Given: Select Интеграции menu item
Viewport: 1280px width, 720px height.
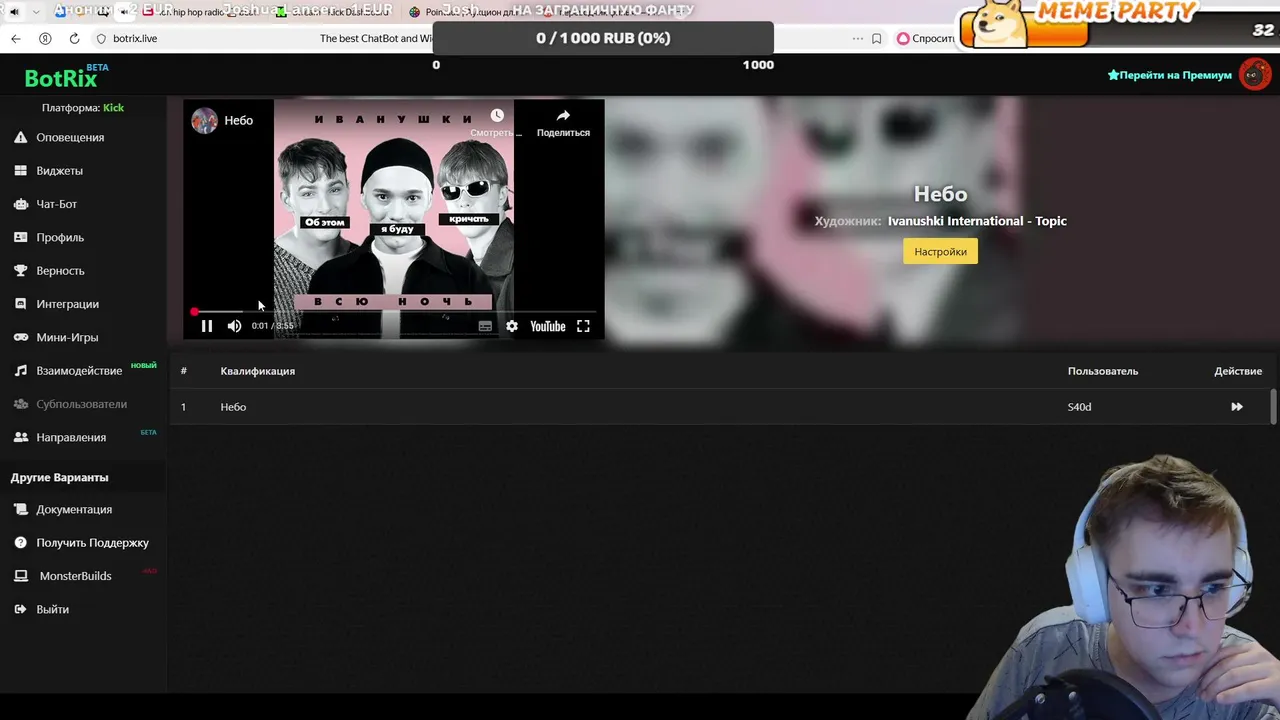Looking at the screenshot, I should click(67, 304).
